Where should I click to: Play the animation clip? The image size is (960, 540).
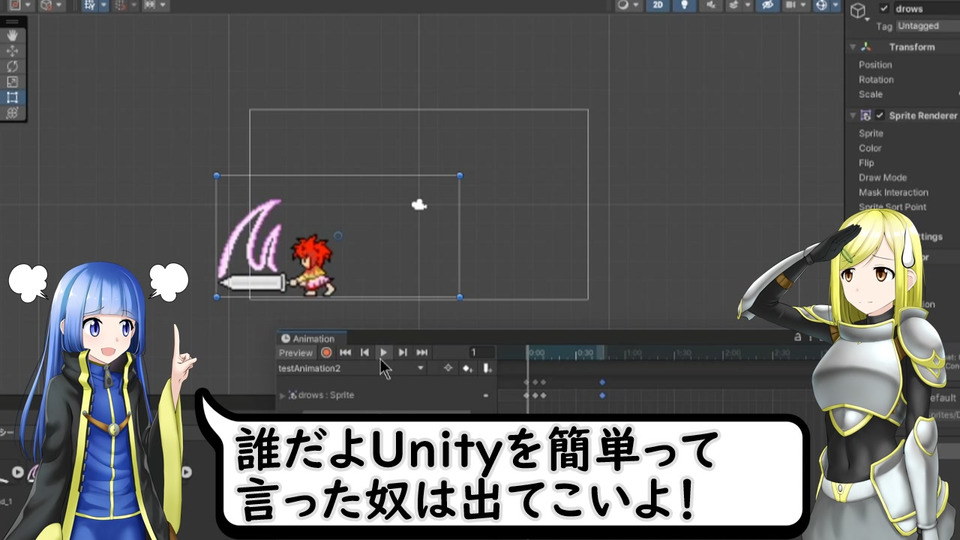click(384, 353)
